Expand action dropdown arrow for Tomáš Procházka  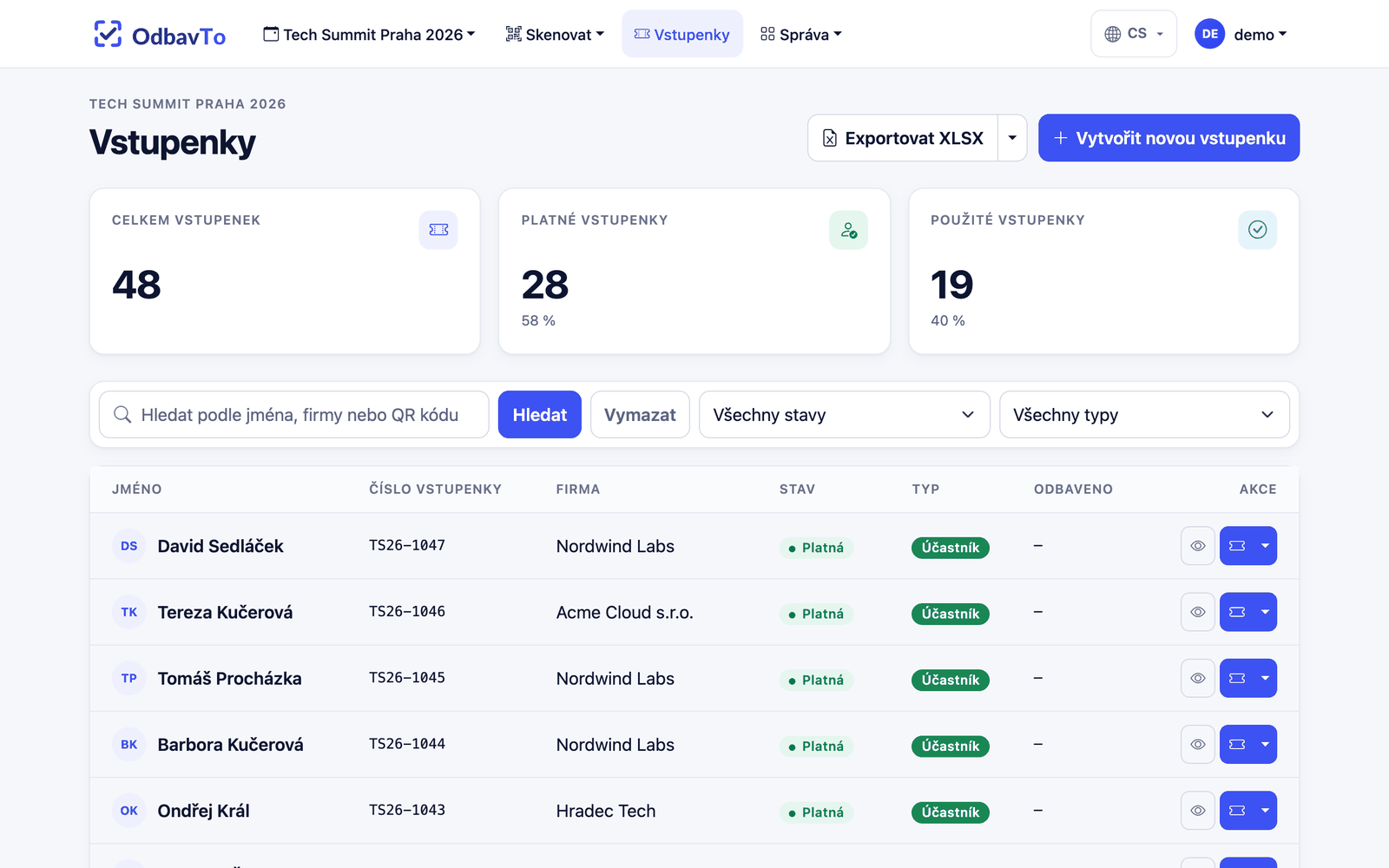point(1266,678)
